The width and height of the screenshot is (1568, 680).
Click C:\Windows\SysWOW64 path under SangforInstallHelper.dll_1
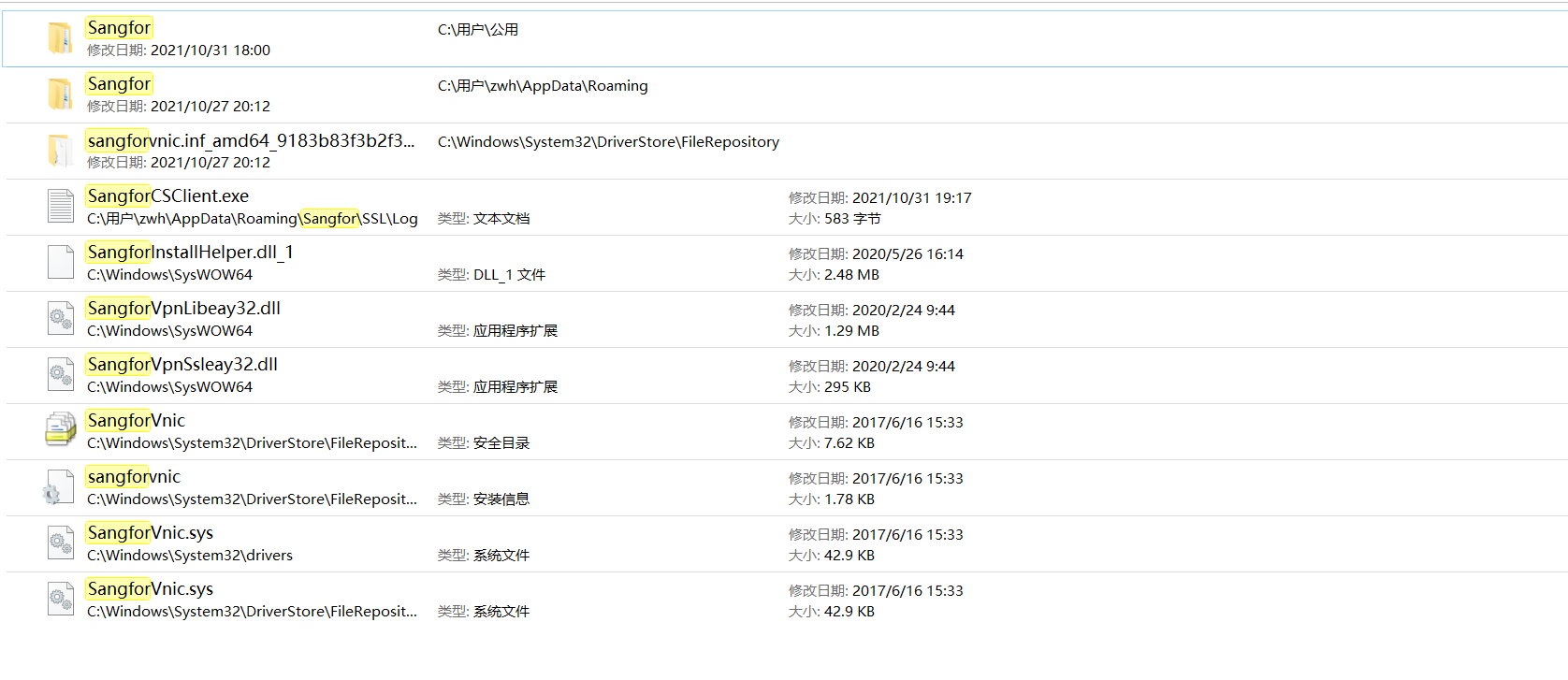tap(170, 275)
